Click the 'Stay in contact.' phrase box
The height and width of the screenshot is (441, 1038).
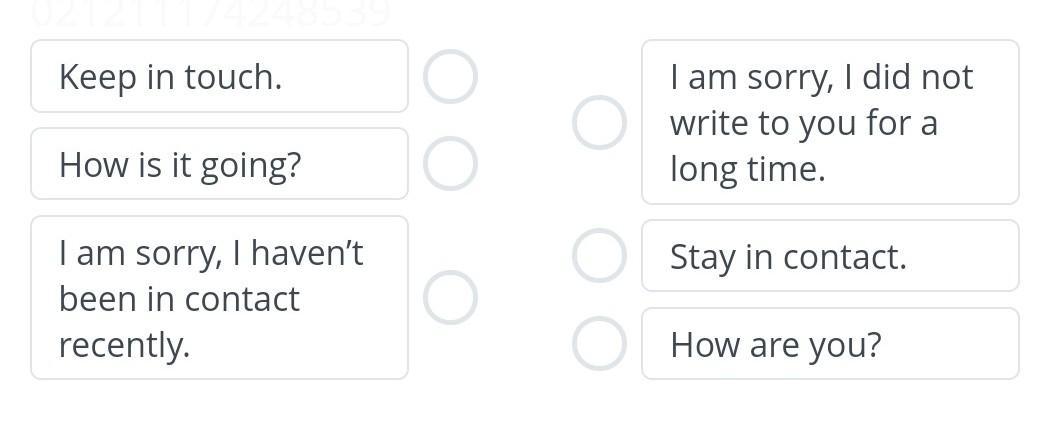829,256
